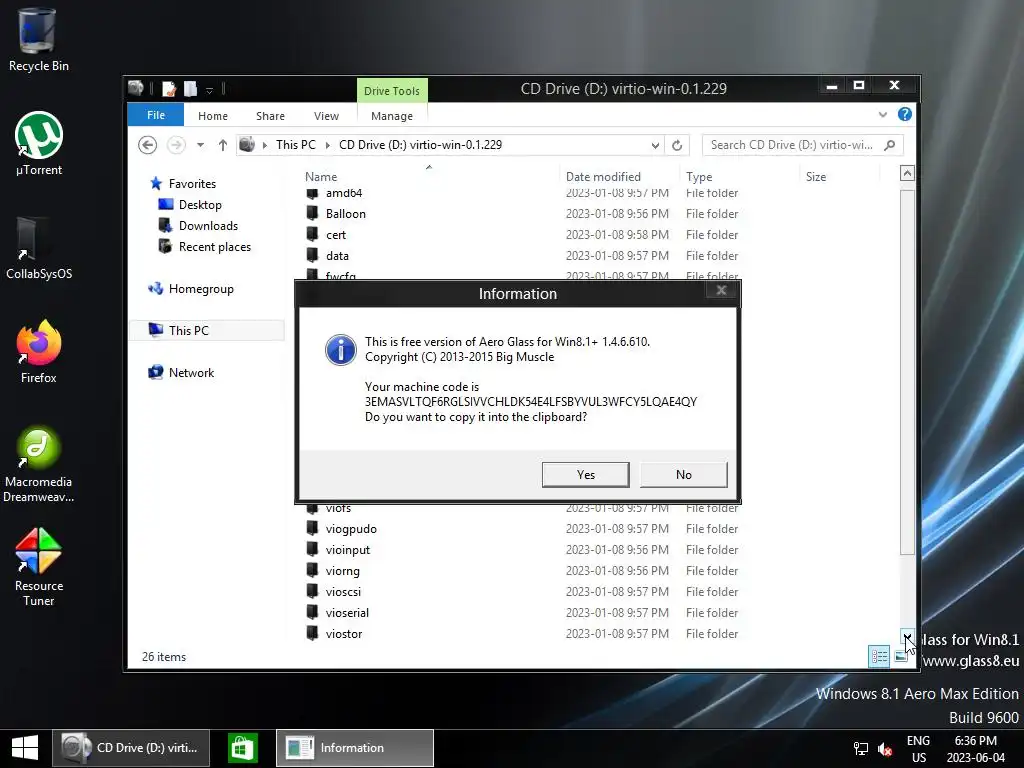Select Desktop in navigation pane
The width and height of the screenshot is (1024, 768).
(x=200, y=204)
